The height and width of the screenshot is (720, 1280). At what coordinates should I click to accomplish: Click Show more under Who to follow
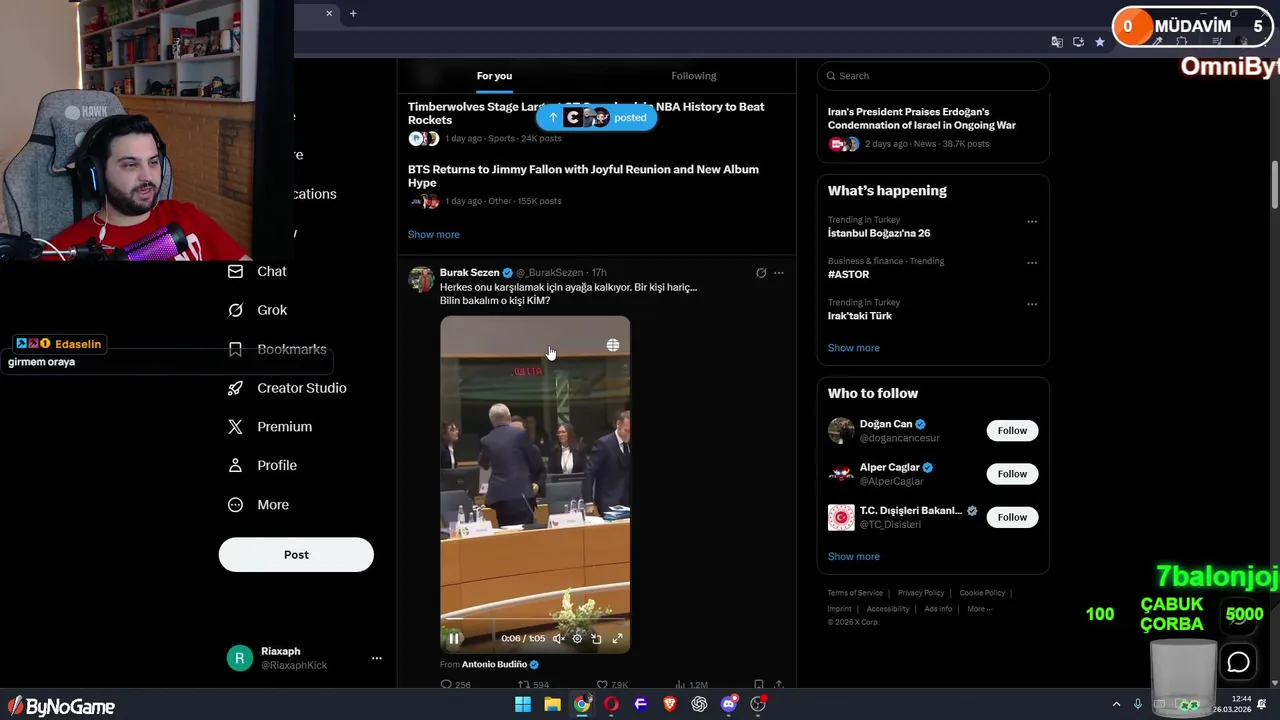coord(854,556)
